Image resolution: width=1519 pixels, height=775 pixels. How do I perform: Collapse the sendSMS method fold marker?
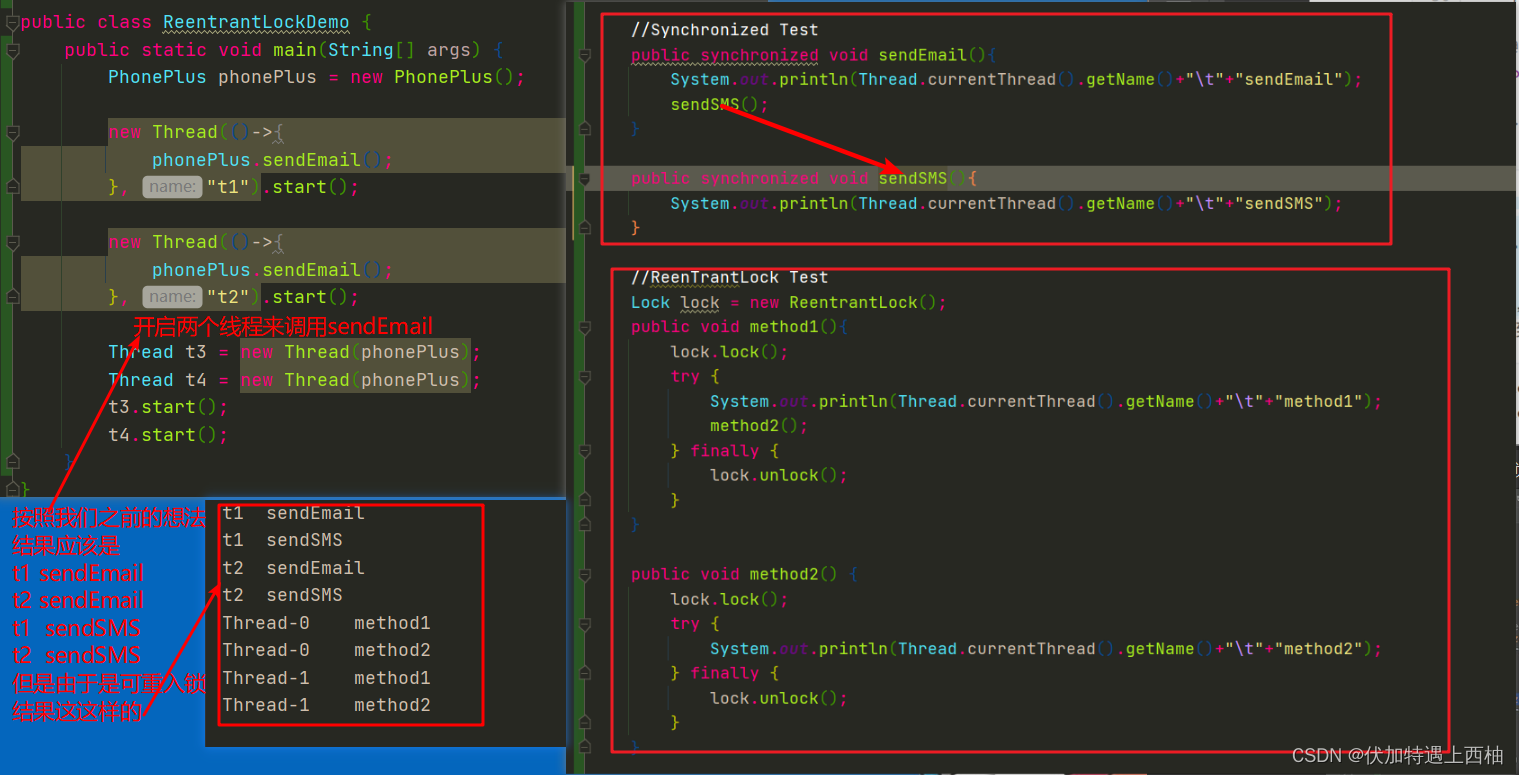point(587,178)
